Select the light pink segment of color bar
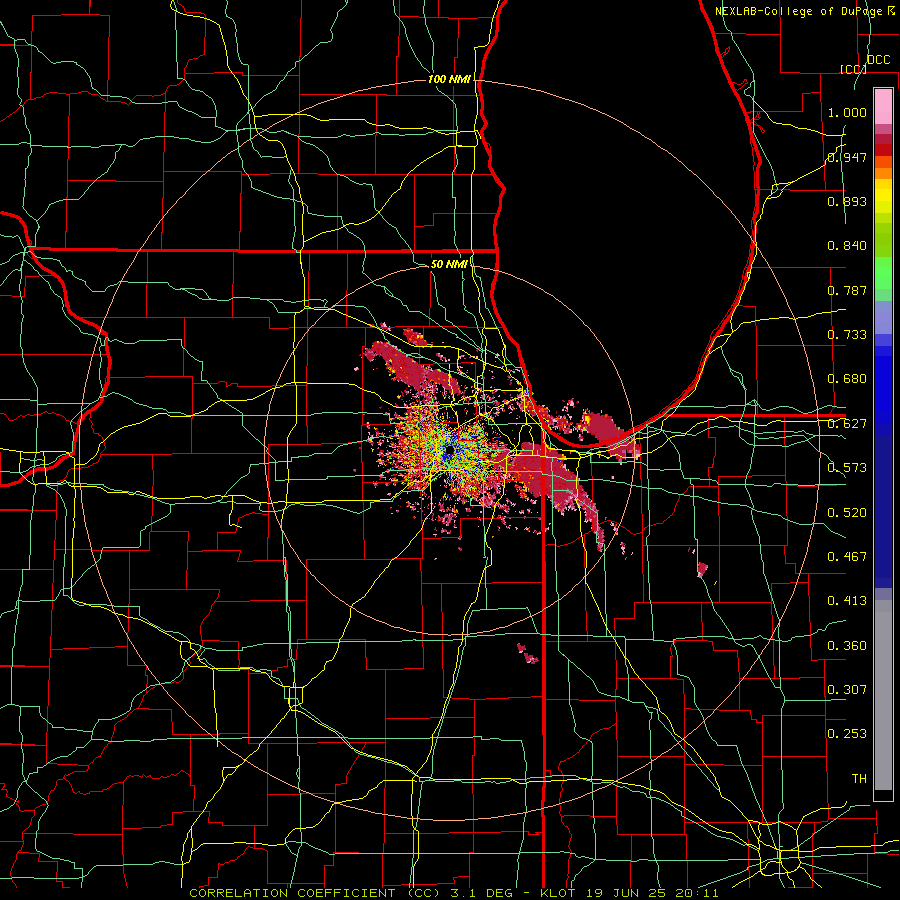 click(x=883, y=107)
